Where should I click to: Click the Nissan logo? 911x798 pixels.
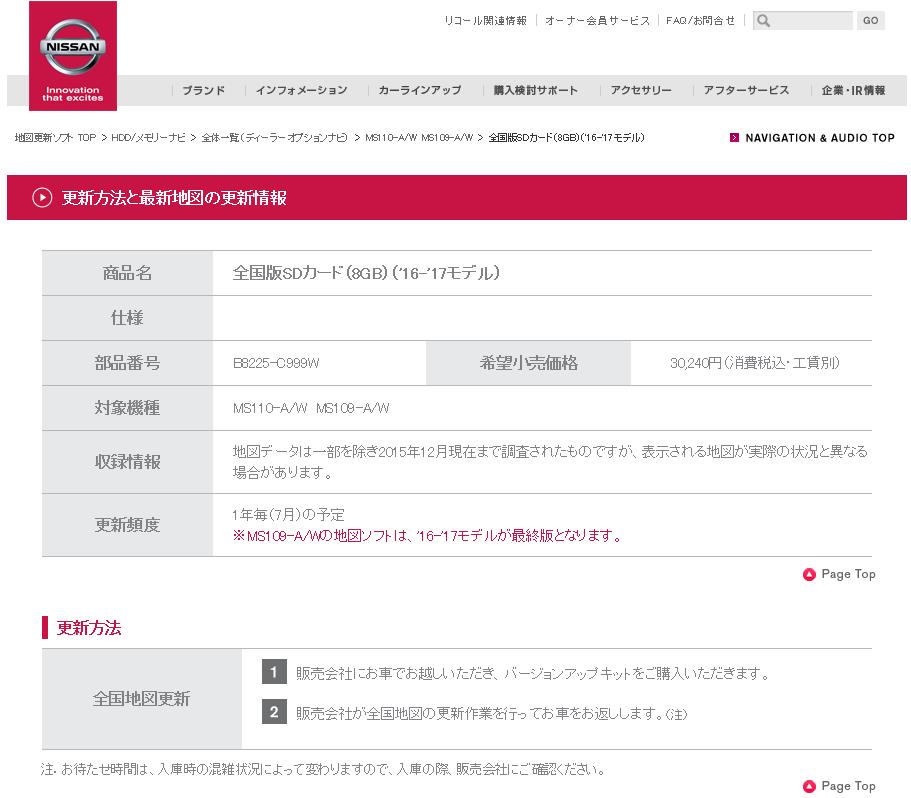73,56
